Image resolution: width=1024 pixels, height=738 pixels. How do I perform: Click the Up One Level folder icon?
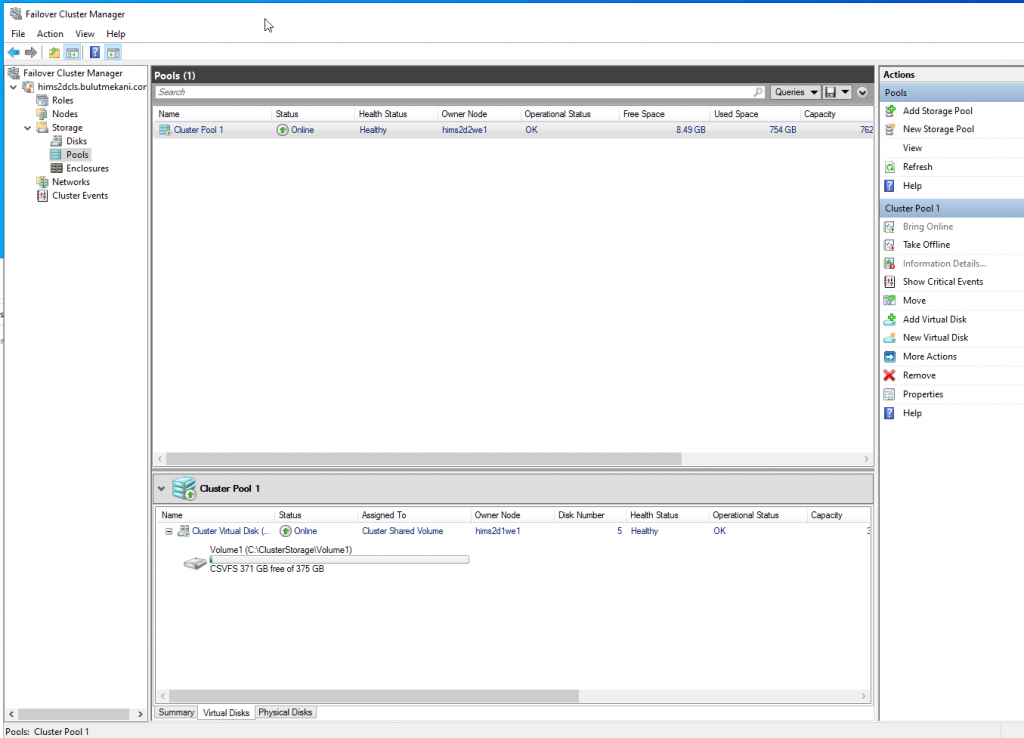54,52
